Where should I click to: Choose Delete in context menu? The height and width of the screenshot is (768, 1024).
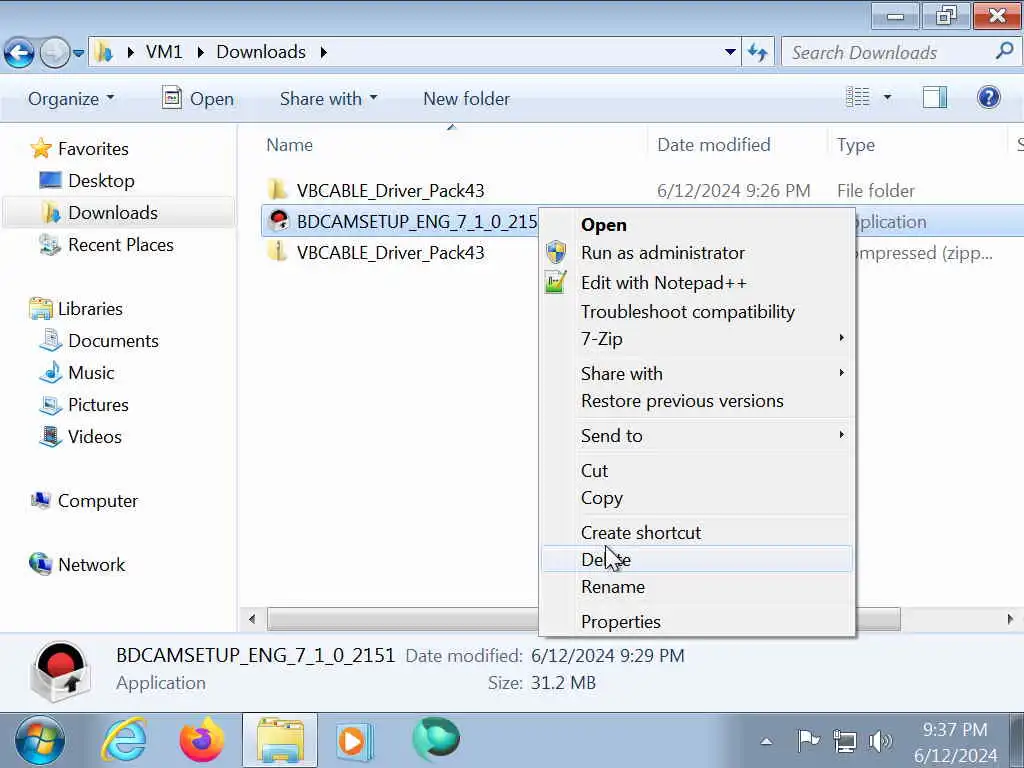(x=697, y=560)
